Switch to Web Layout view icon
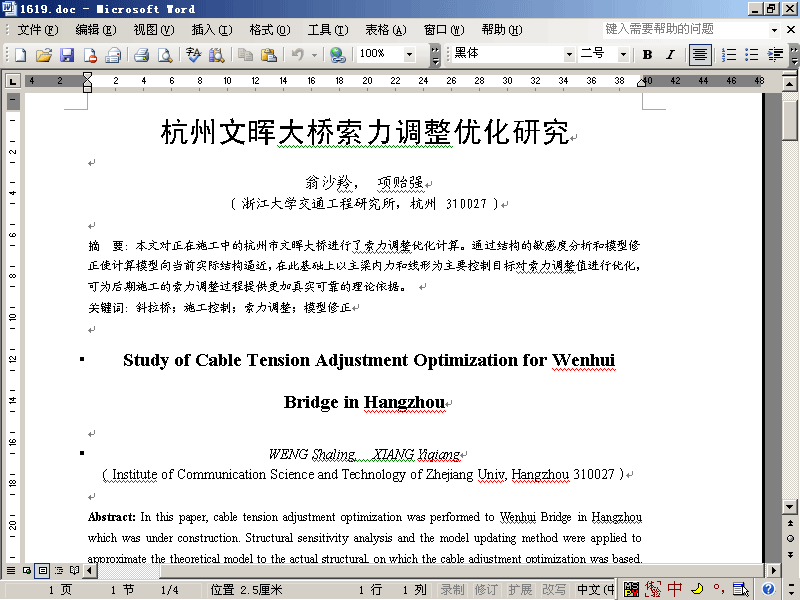800x600 pixels. pyautogui.click(x=27, y=570)
